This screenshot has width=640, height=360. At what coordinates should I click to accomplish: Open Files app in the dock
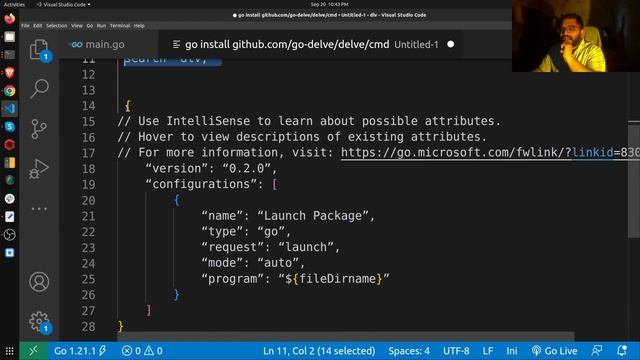[x=9, y=37]
